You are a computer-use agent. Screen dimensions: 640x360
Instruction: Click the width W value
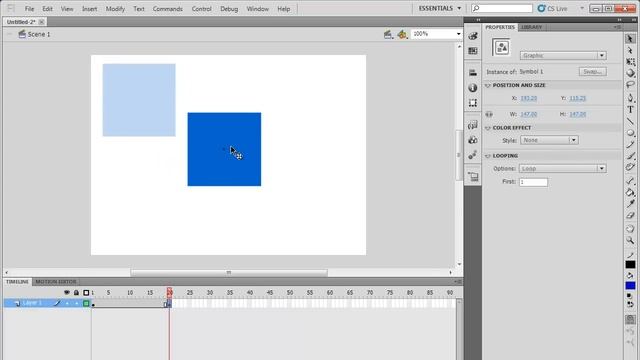click(x=529, y=114)
